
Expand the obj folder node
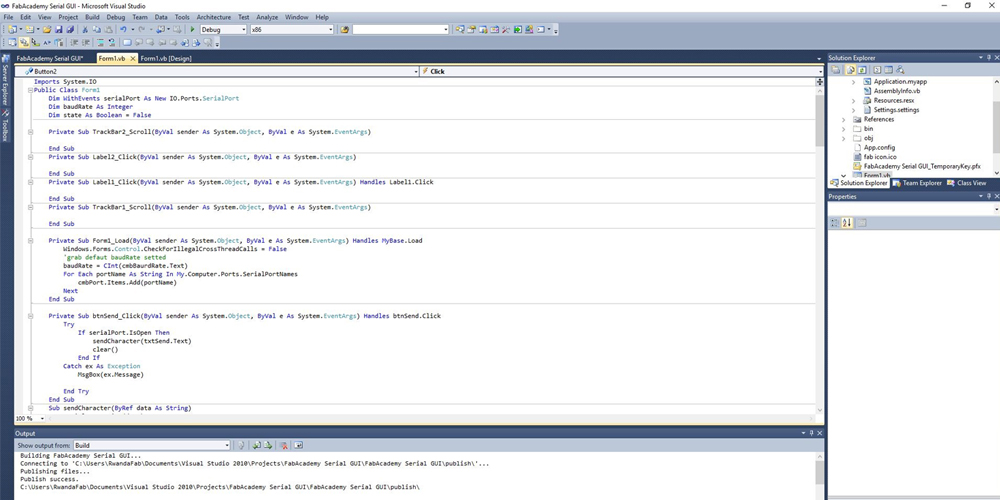click(x=844, y=138)
